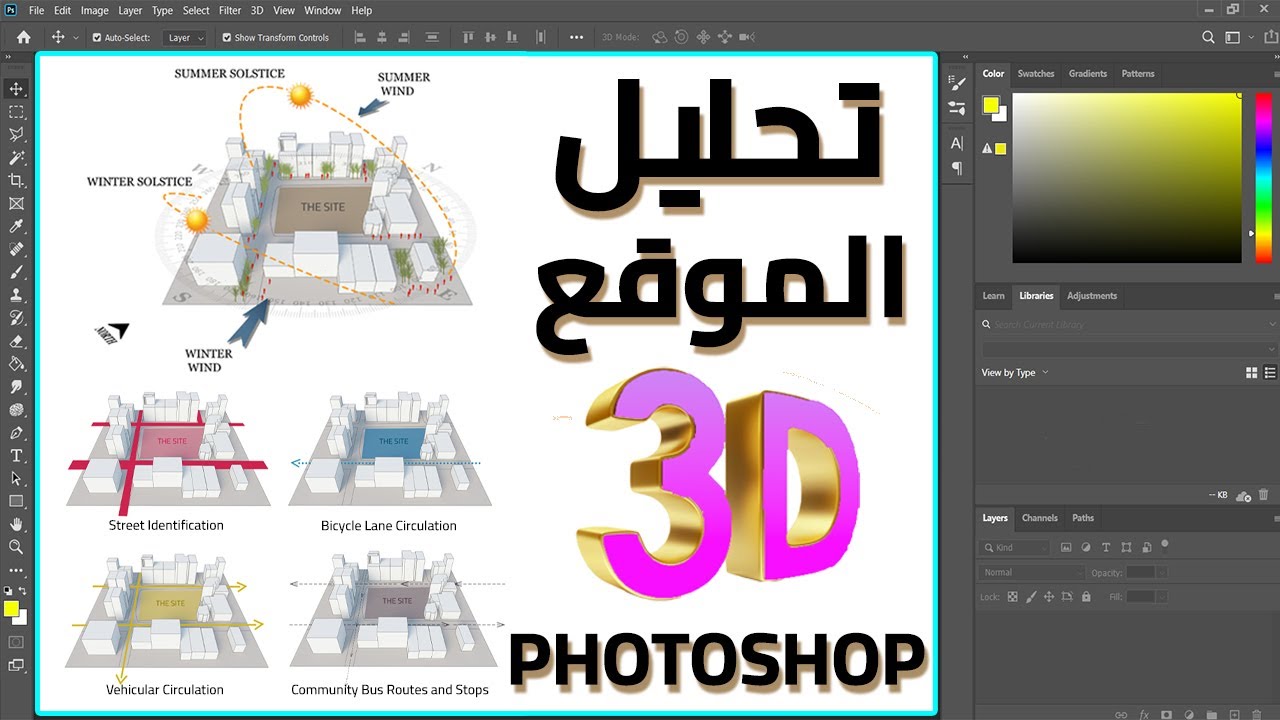1280x720 pixels.
Task: Select the Smudge tool
Action: 16,387
